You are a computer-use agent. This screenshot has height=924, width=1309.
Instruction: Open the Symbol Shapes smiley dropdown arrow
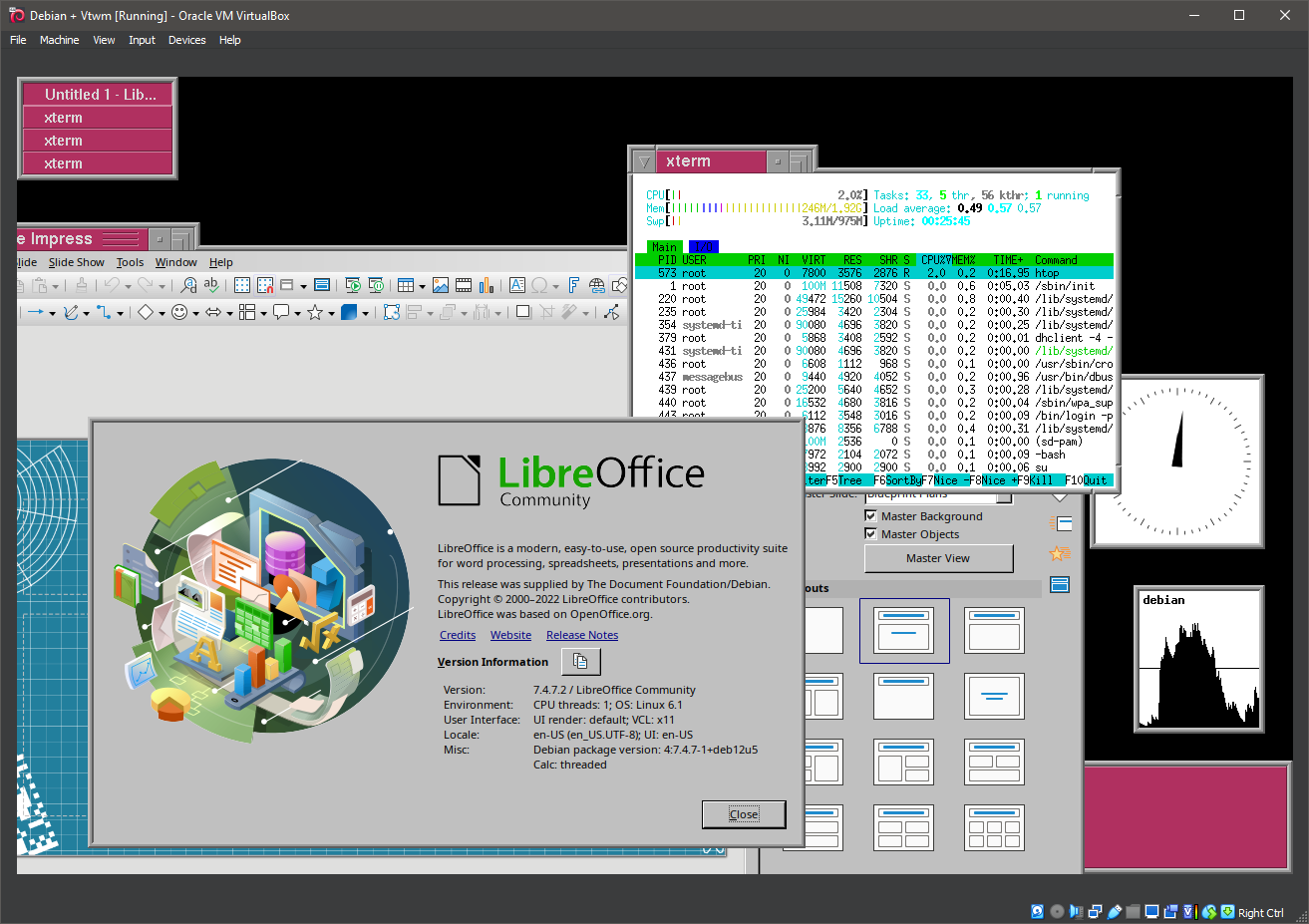point(195,313)
